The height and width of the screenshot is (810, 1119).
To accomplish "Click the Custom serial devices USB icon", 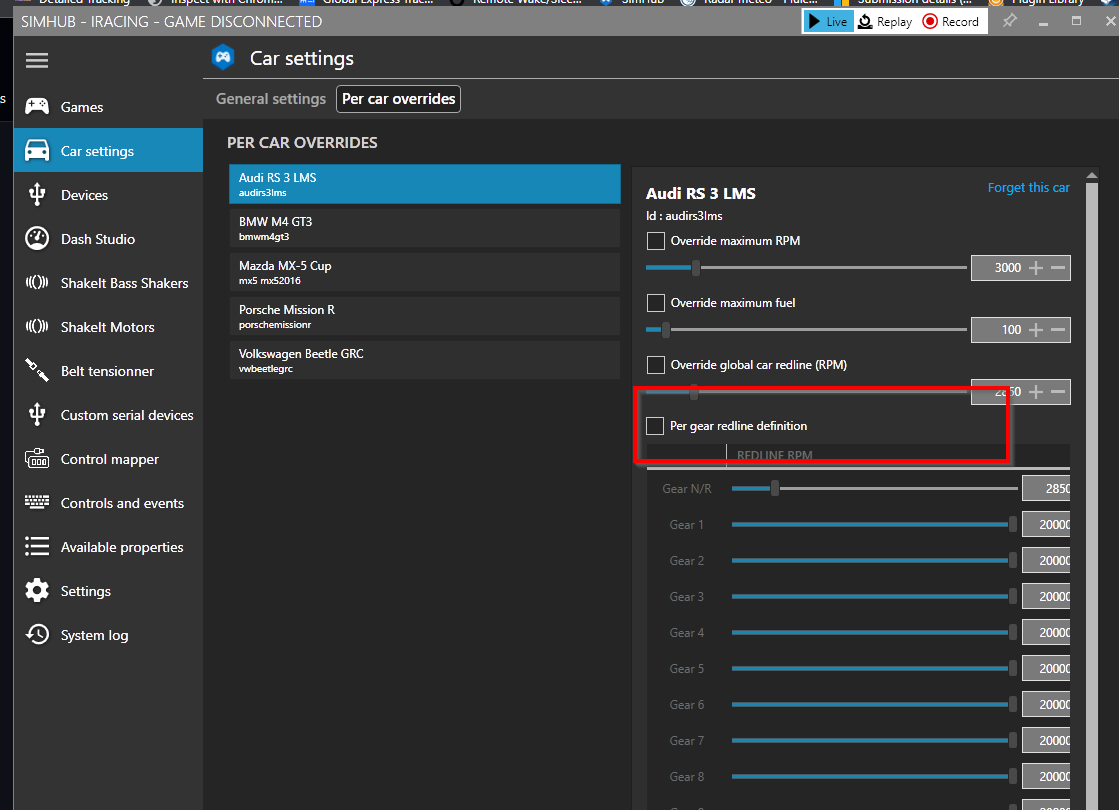I will pyautogui.click(x=37, y=415).
